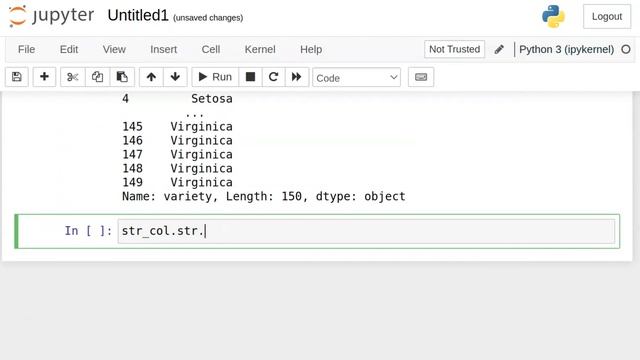This screenshot has height=360, width=640.
Task: Run the current cell
Action: point(215,77)
